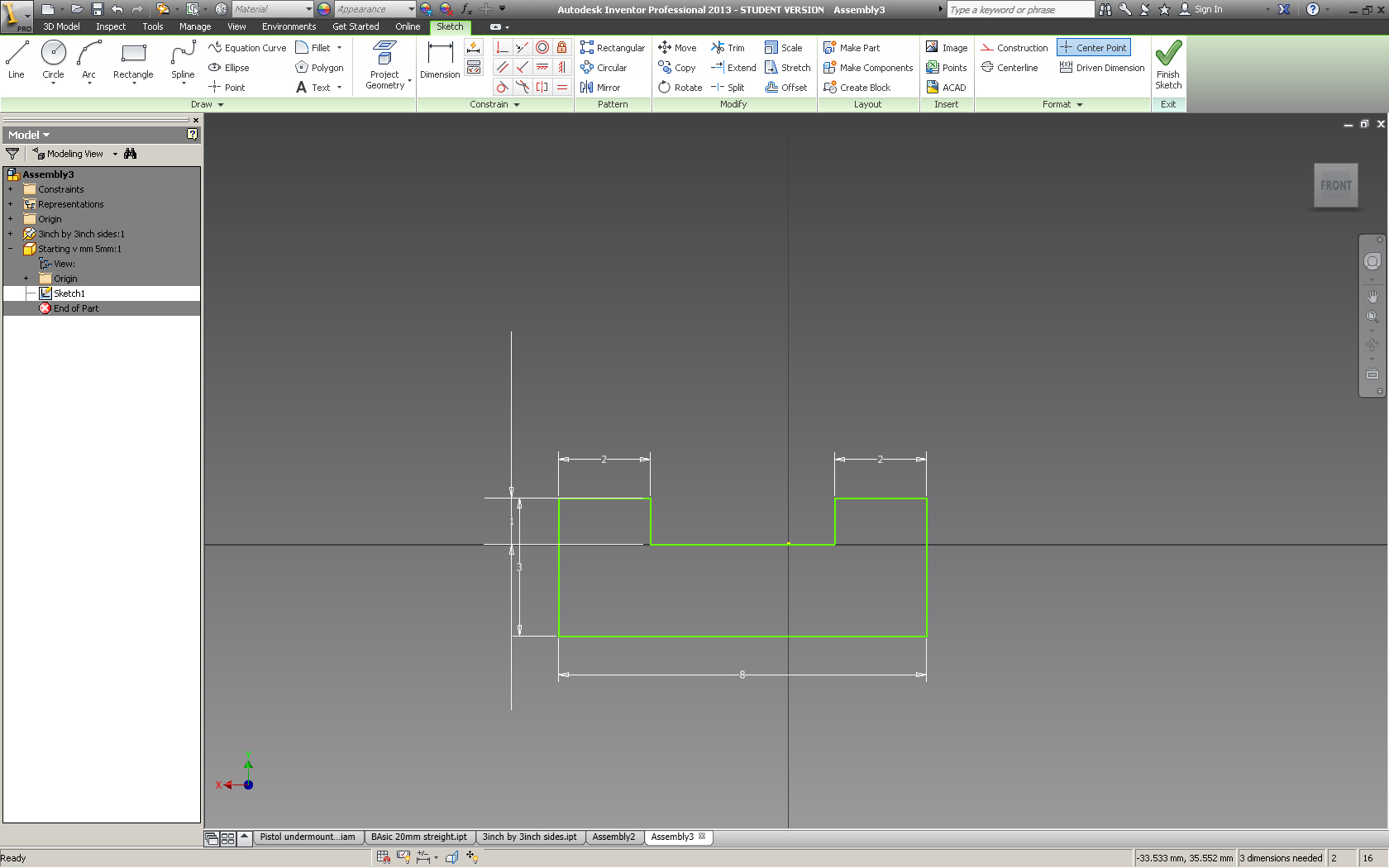Click the keyword search field
Screen dimensions: 1389x868
[1021, 9]
